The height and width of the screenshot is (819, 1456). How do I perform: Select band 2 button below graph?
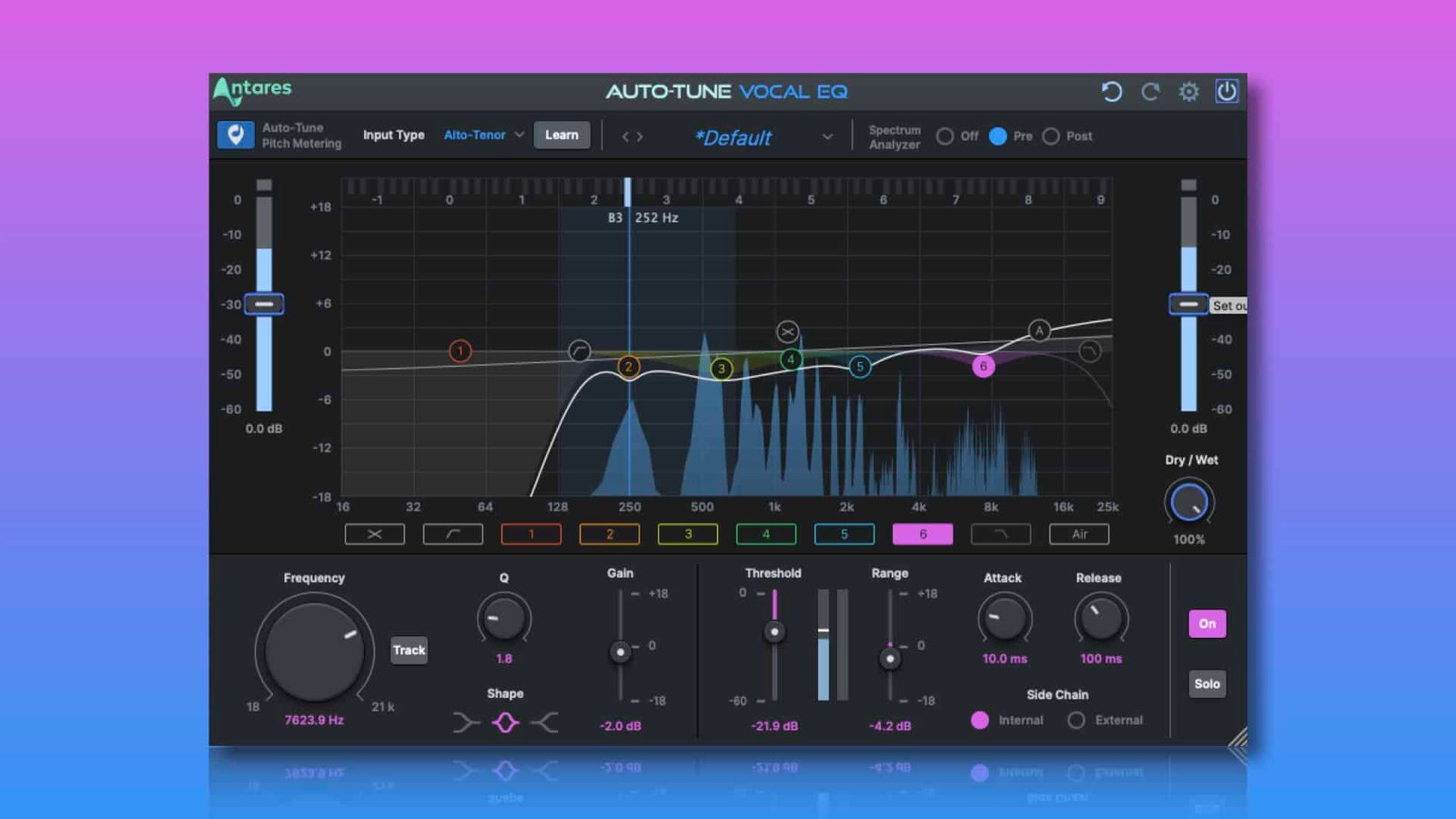click(610, 534)
